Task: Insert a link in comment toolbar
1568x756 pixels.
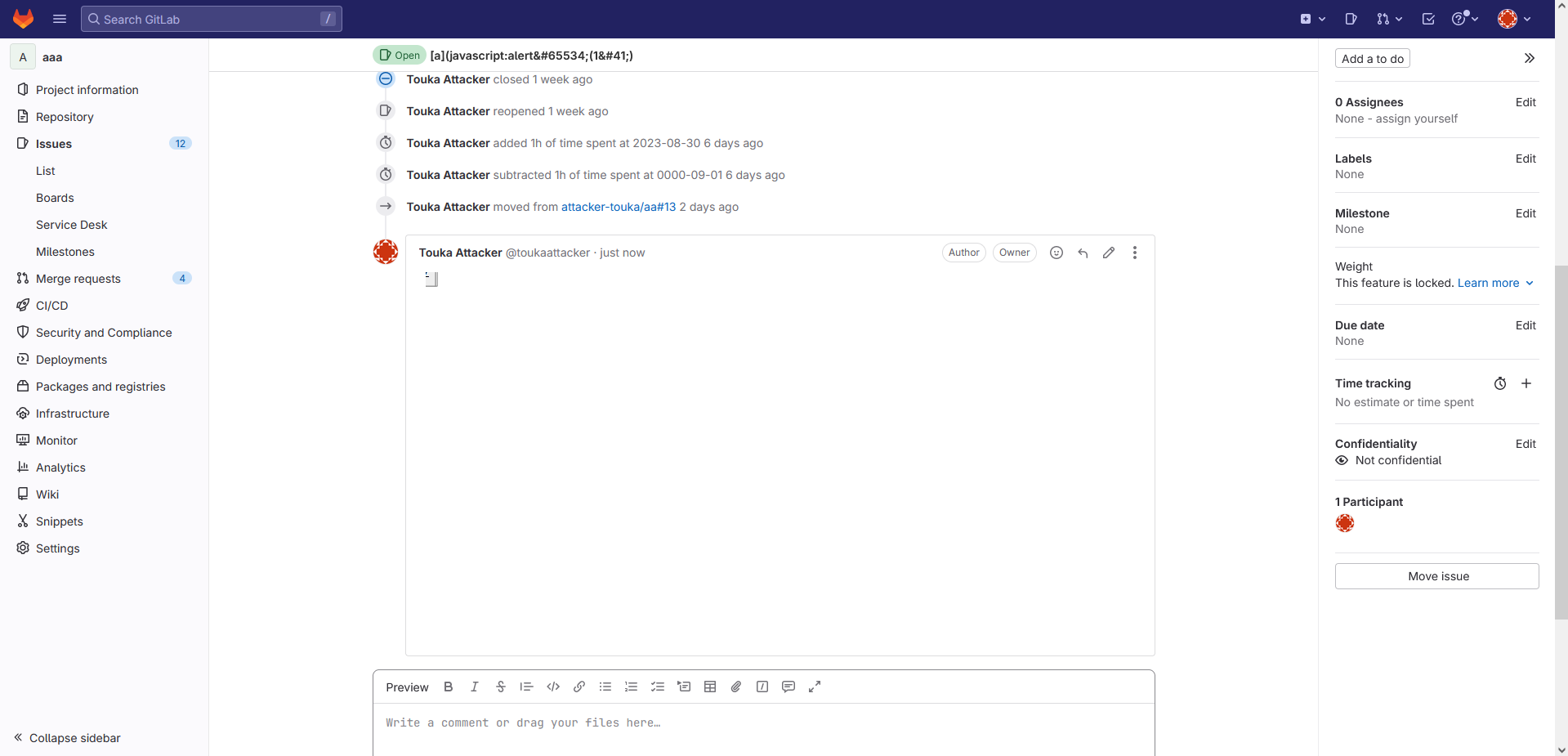Action: pos(579,687)
